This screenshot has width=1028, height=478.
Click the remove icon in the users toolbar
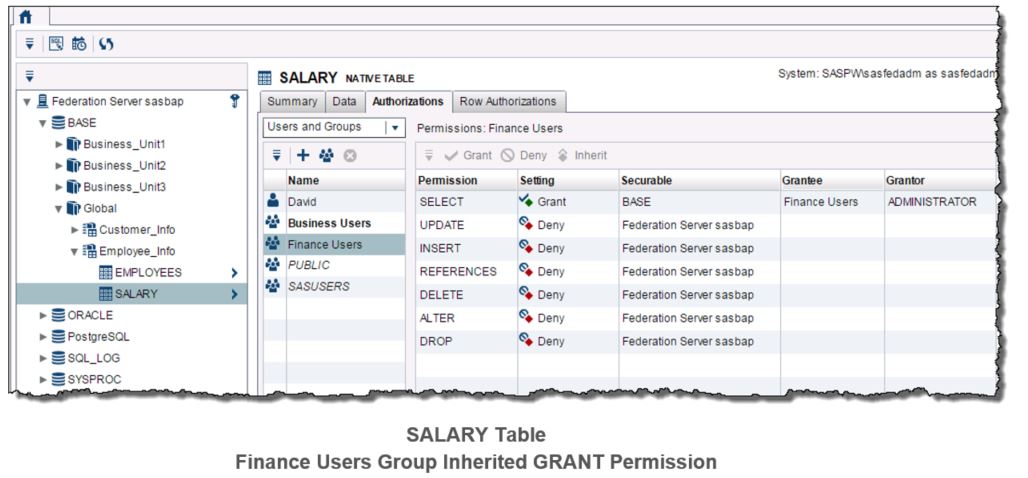(349, 156)
